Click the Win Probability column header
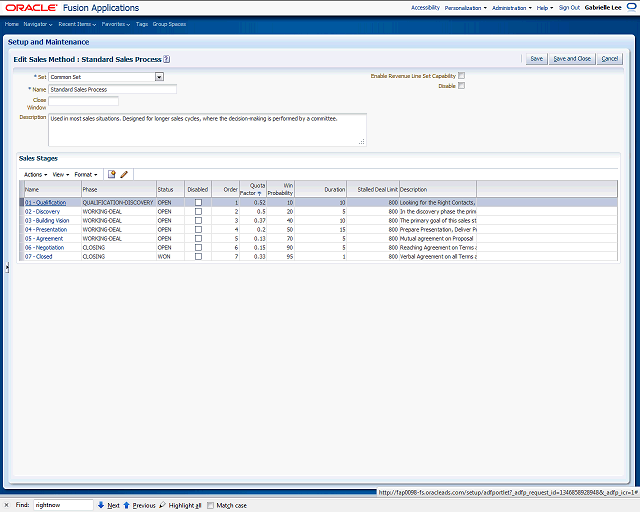The width and height of the screenshot is (640, 512). pyautogui.click(x=280, y=189)
